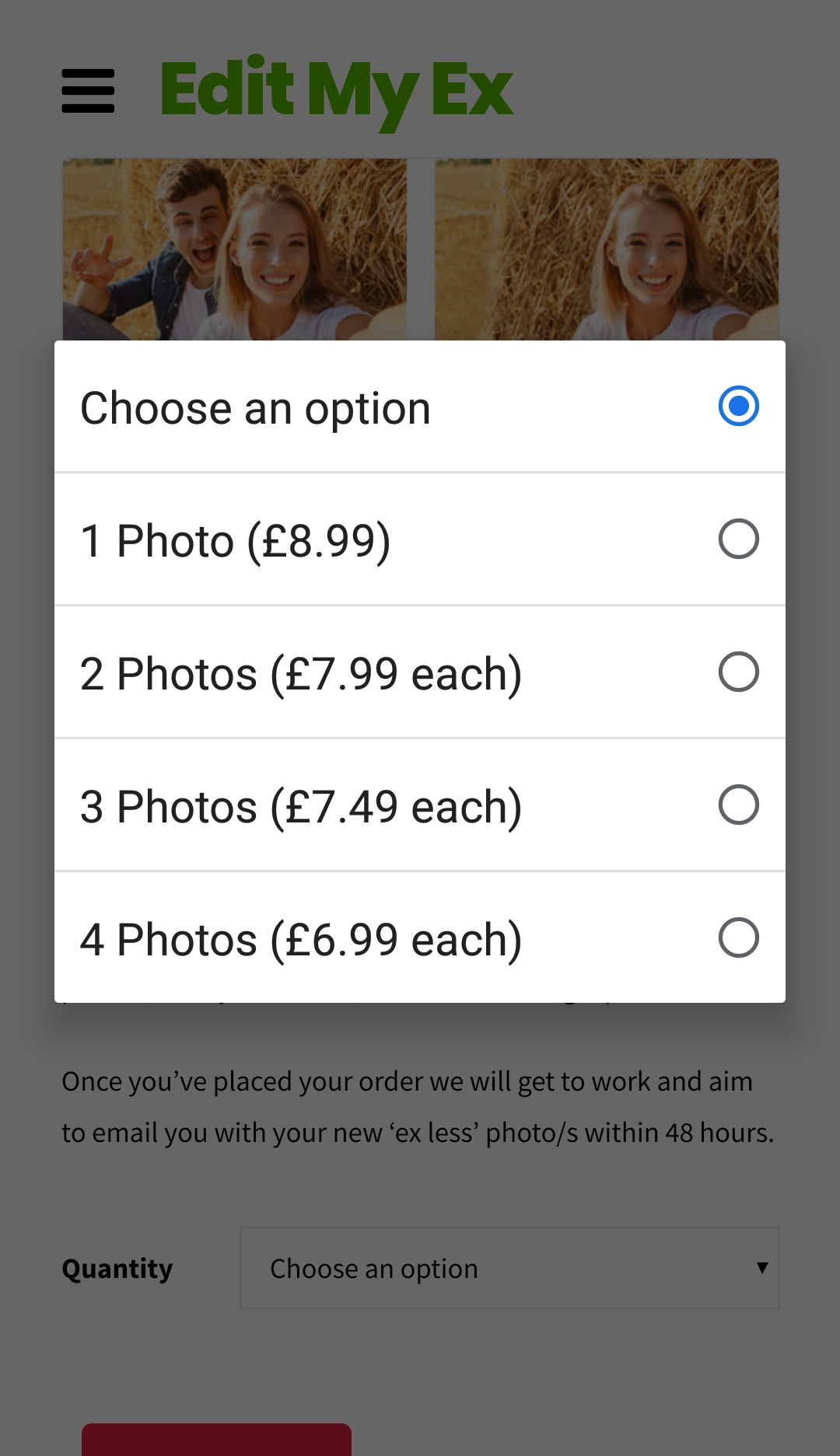View the before photo with couple
Viewport: 840px width, 1456px height.
[x=234, y=250]
